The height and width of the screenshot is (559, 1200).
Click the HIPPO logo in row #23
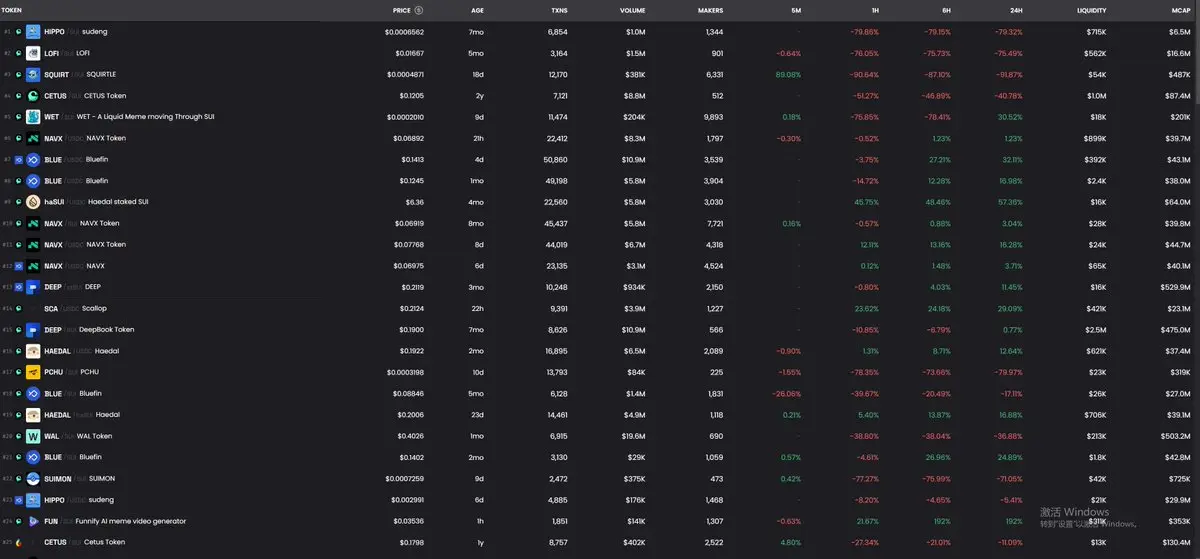[x=33, y=500]
